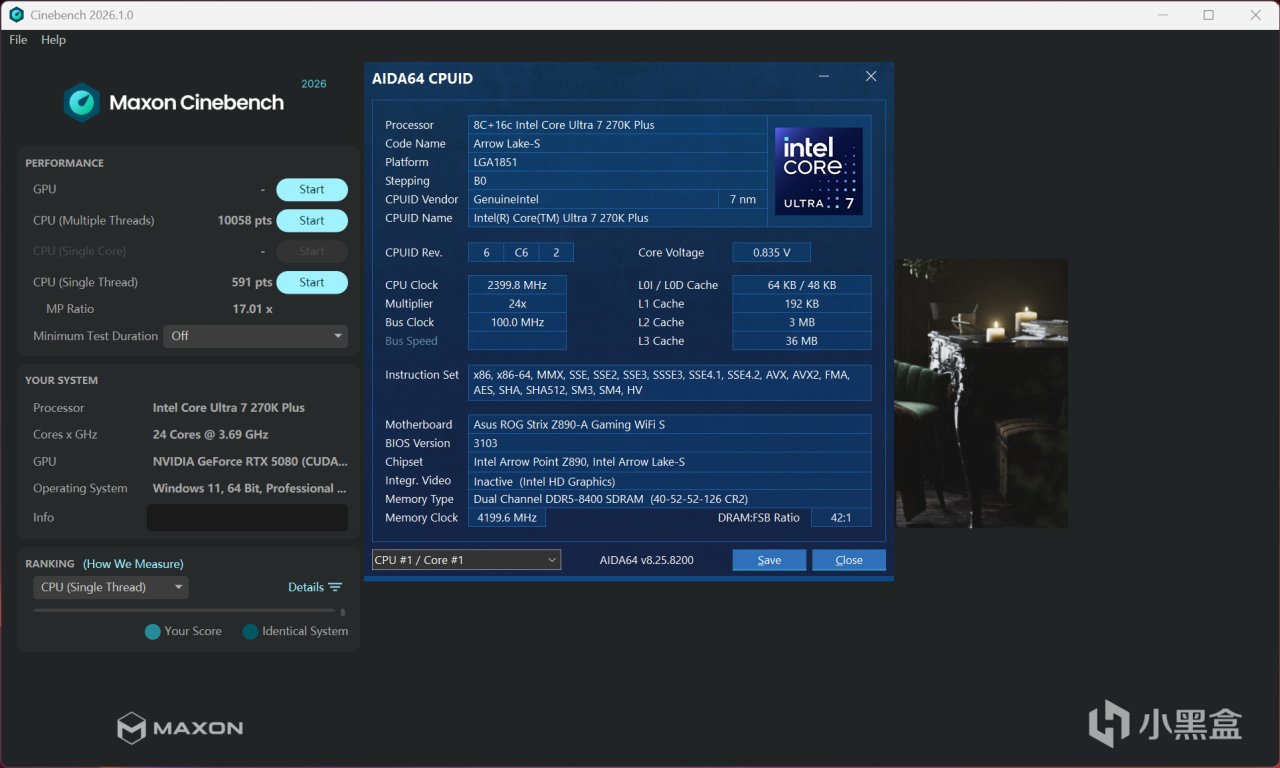Click the 7 nm process field

(x=743, y=199)
